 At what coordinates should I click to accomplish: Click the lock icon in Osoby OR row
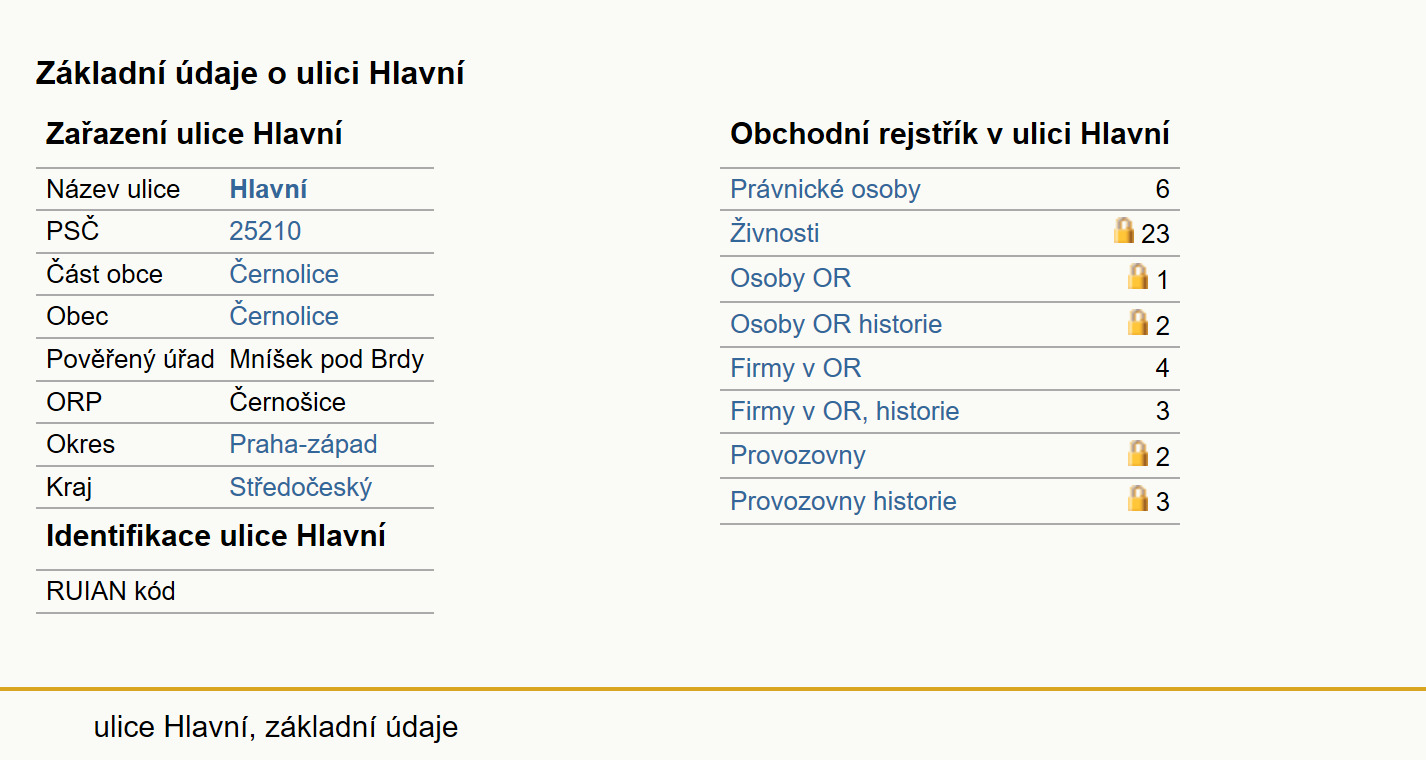coord(1138,276)
